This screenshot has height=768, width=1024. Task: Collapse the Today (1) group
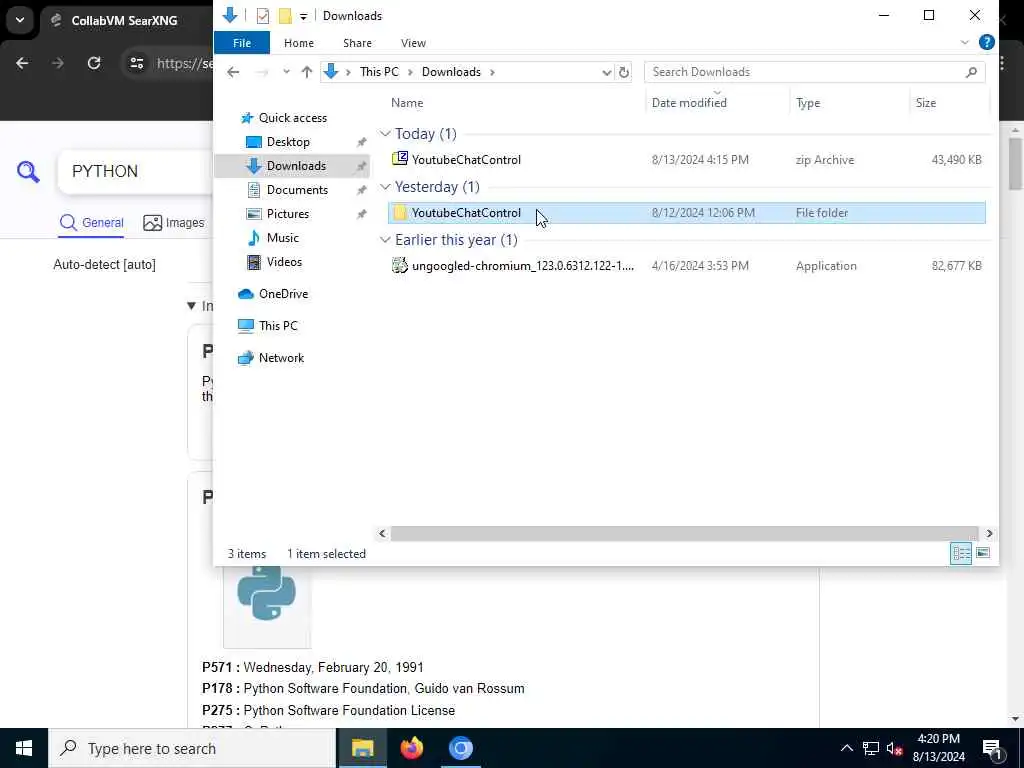click(x=385, y=134)
